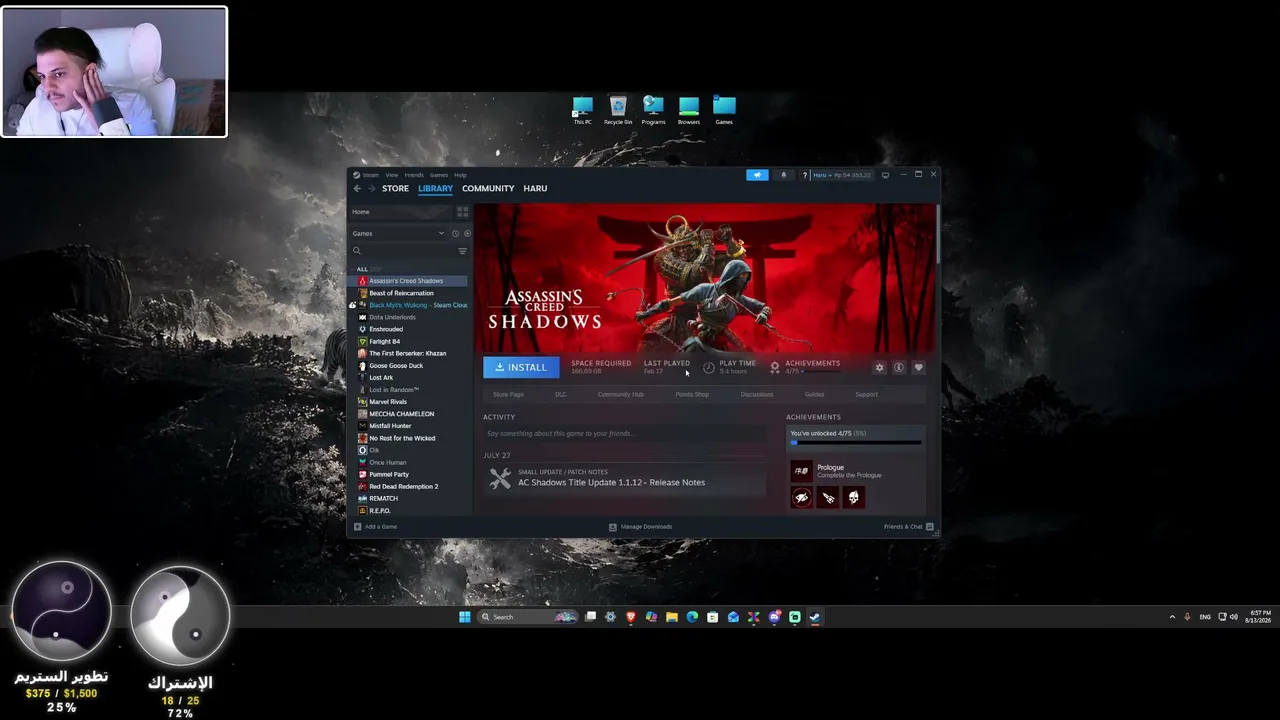This screenshot has width=1280, height=720.
Task: Show game info circle icon
Action: (899, 368)
